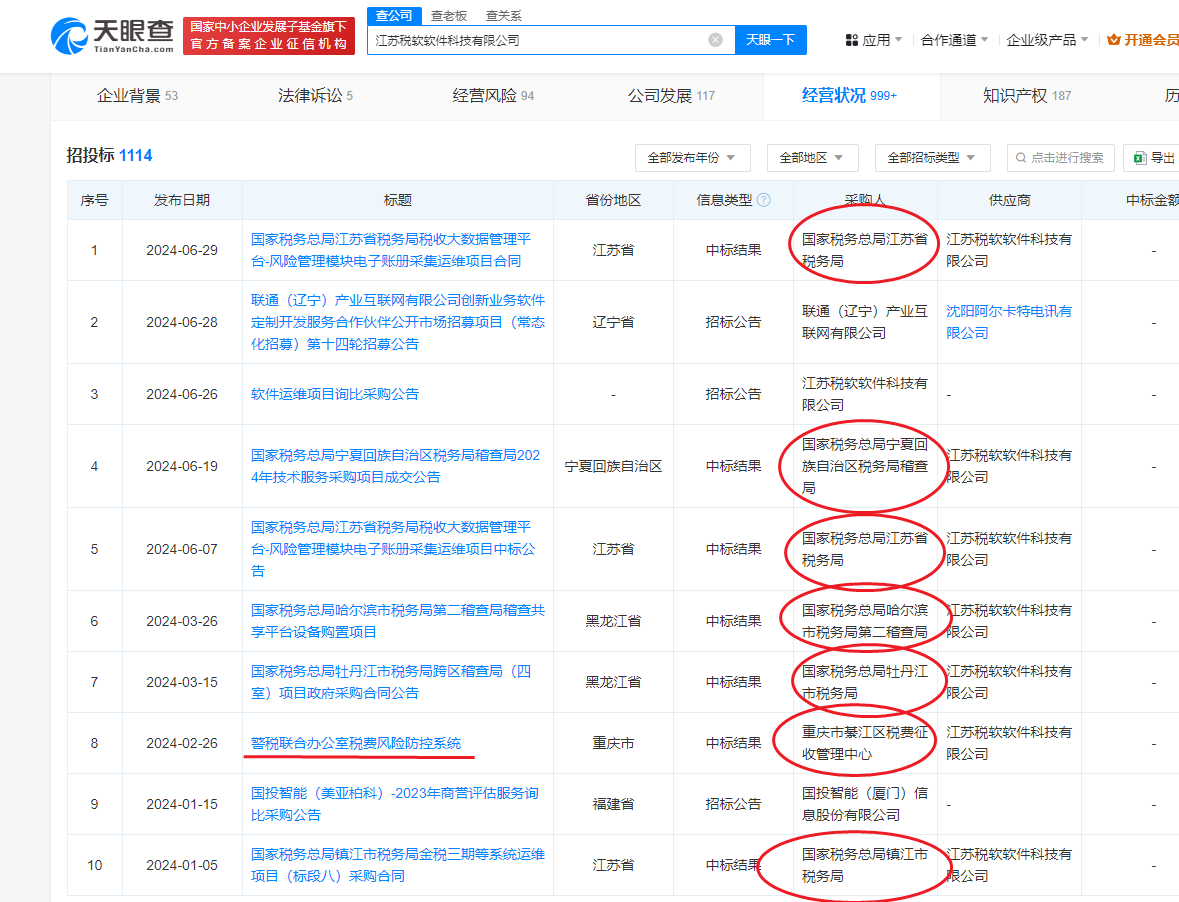Open the 软件运维项目询比采购公告 link
The width and height of the screenshot is (1179, 902).
click(335, 394)
